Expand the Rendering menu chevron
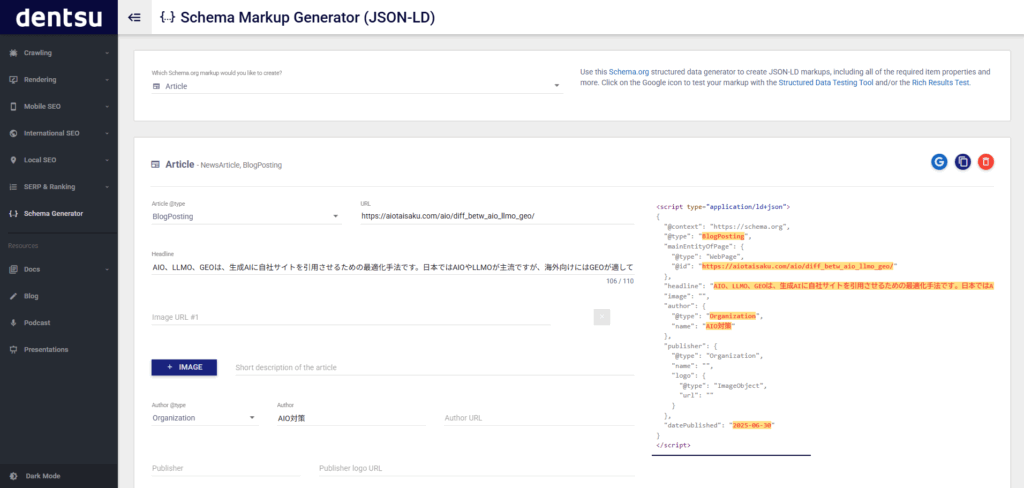 pyautogui.click(x=106, y=80)
